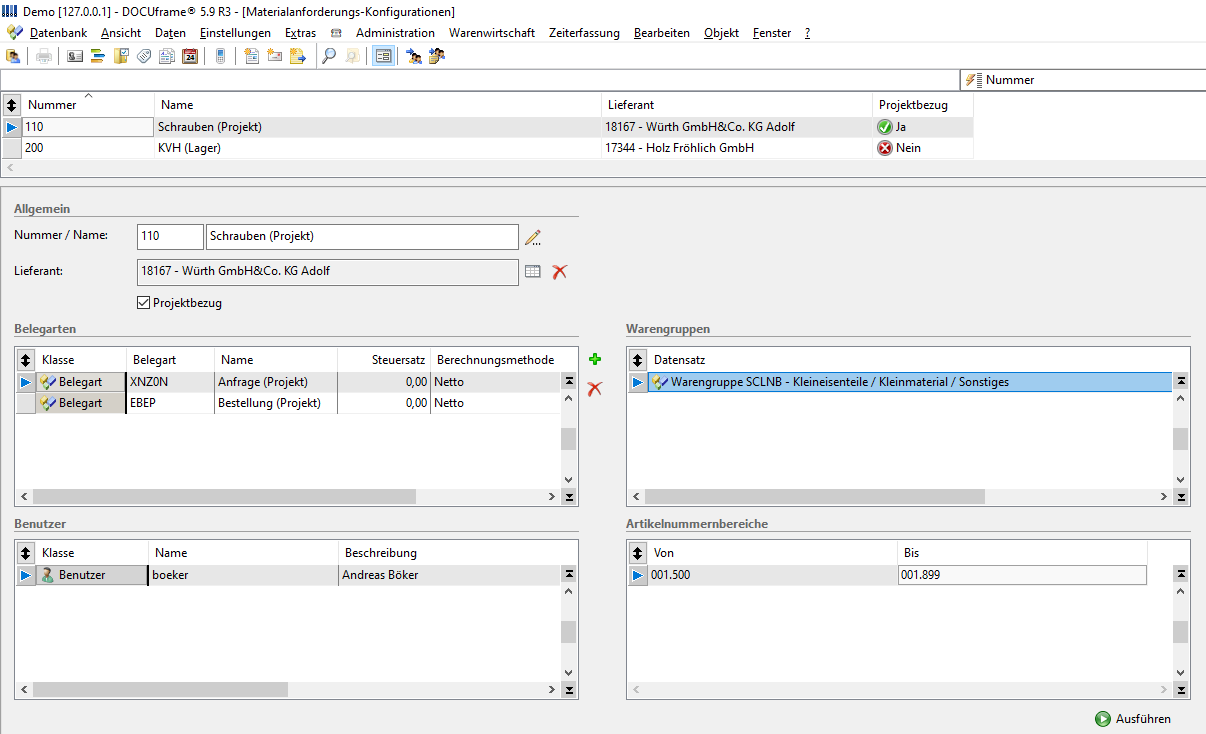1206x734 pixels.
Task: Jump to first row in Artikelnummernbereiche grid
Action: [1181, 574]
